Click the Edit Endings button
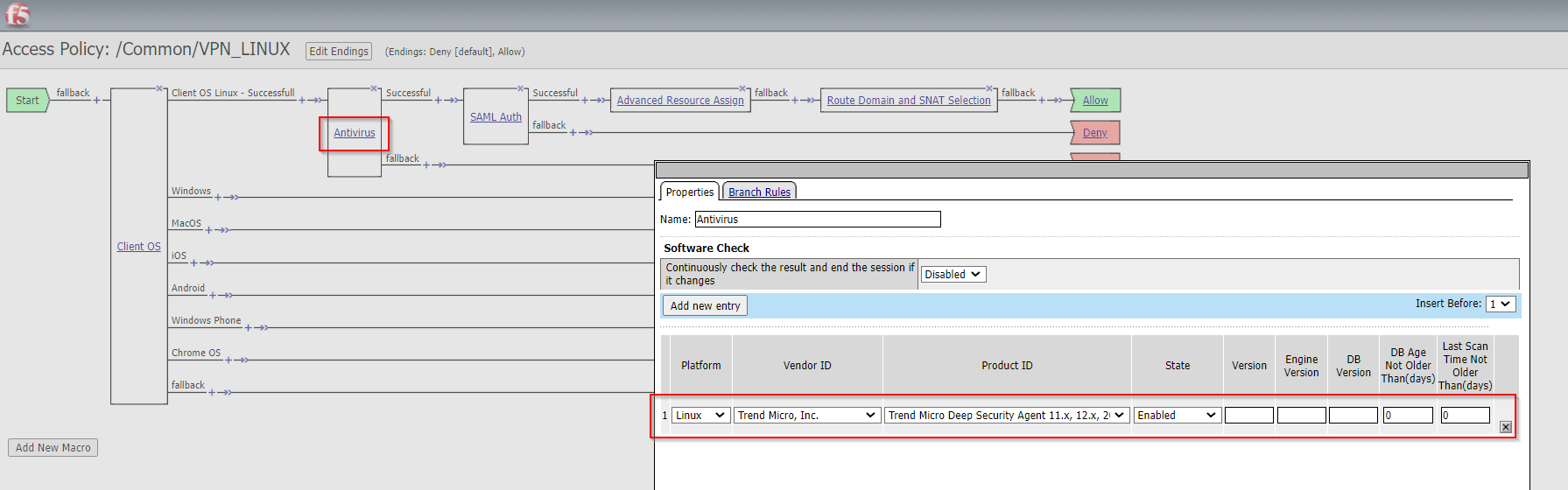 (339, 52)
